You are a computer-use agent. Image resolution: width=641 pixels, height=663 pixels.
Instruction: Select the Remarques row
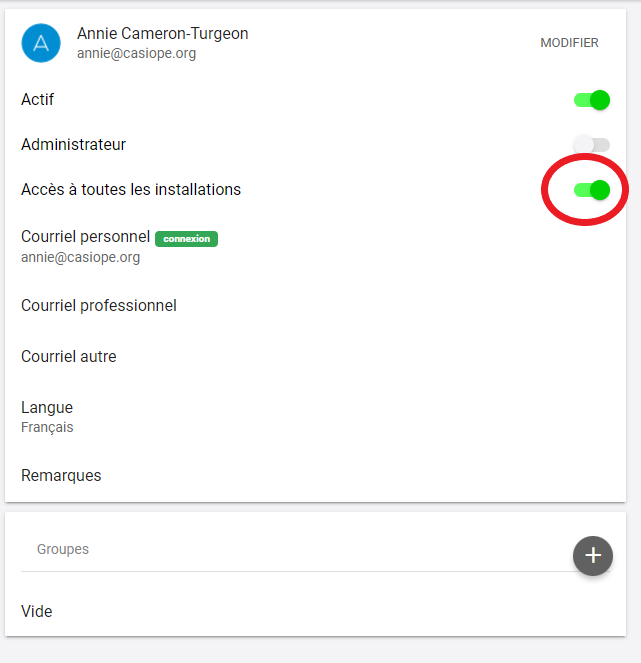pos(315,475)
